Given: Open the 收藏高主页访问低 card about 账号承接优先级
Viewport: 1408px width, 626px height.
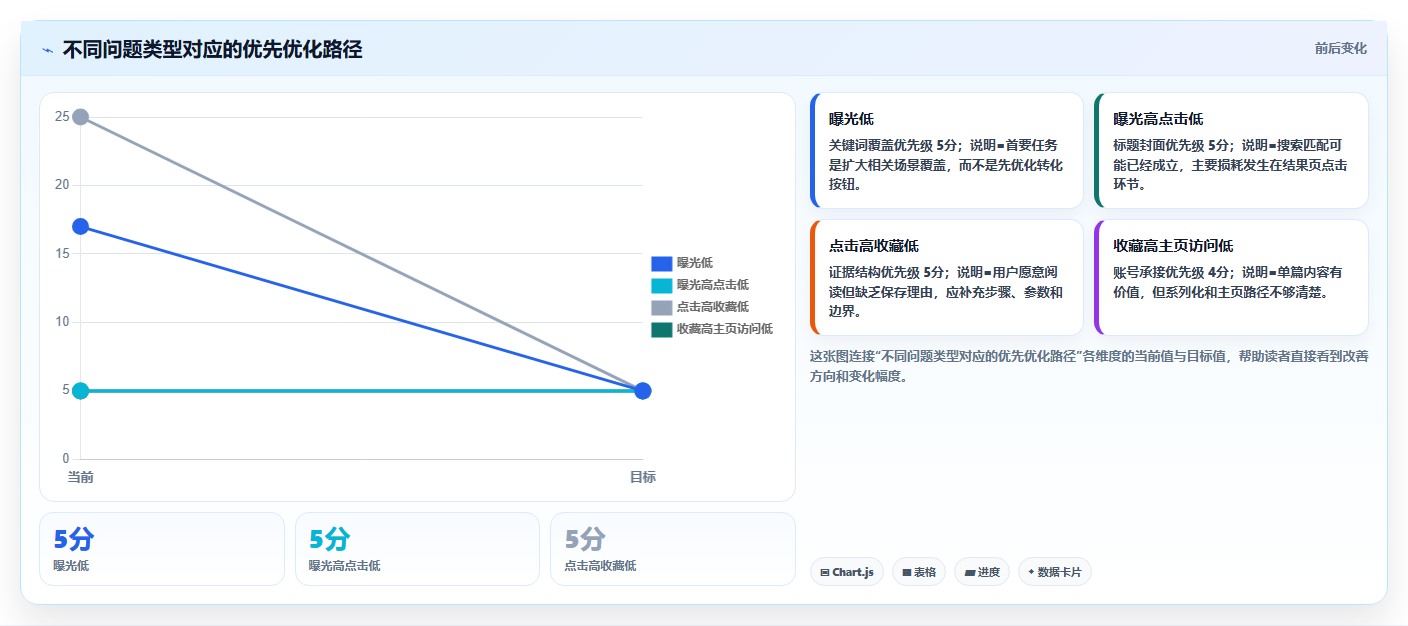Looking at the screenshot, I should point(1231,278).
